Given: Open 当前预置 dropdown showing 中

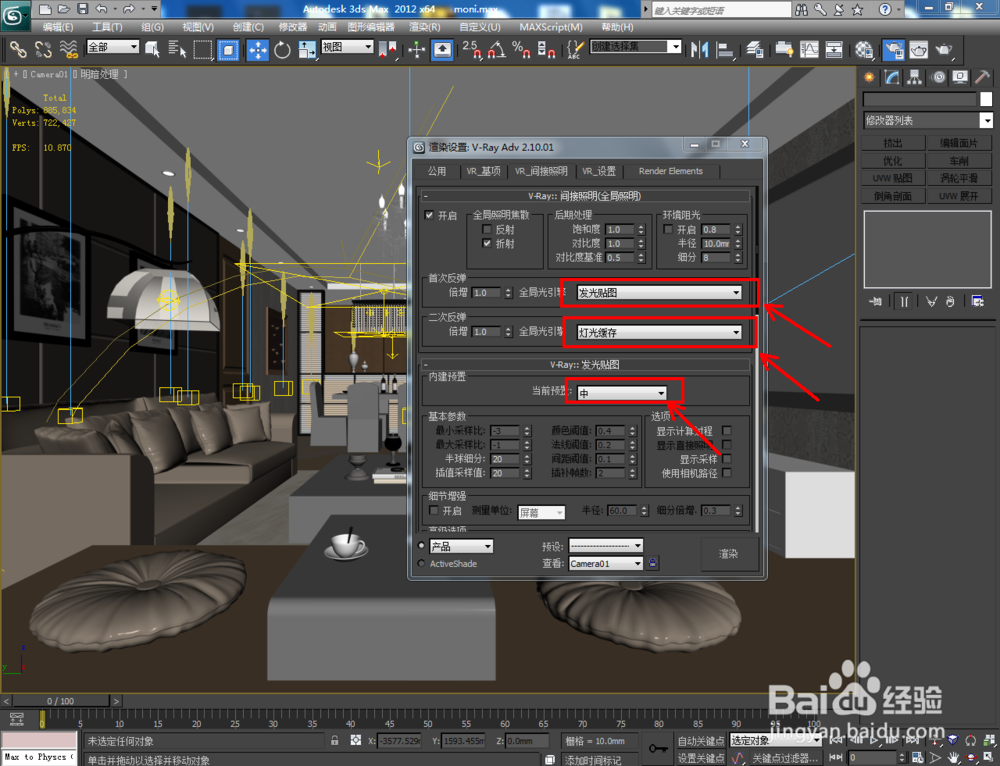Looking at the screenshot, I should tap(622, 394).
